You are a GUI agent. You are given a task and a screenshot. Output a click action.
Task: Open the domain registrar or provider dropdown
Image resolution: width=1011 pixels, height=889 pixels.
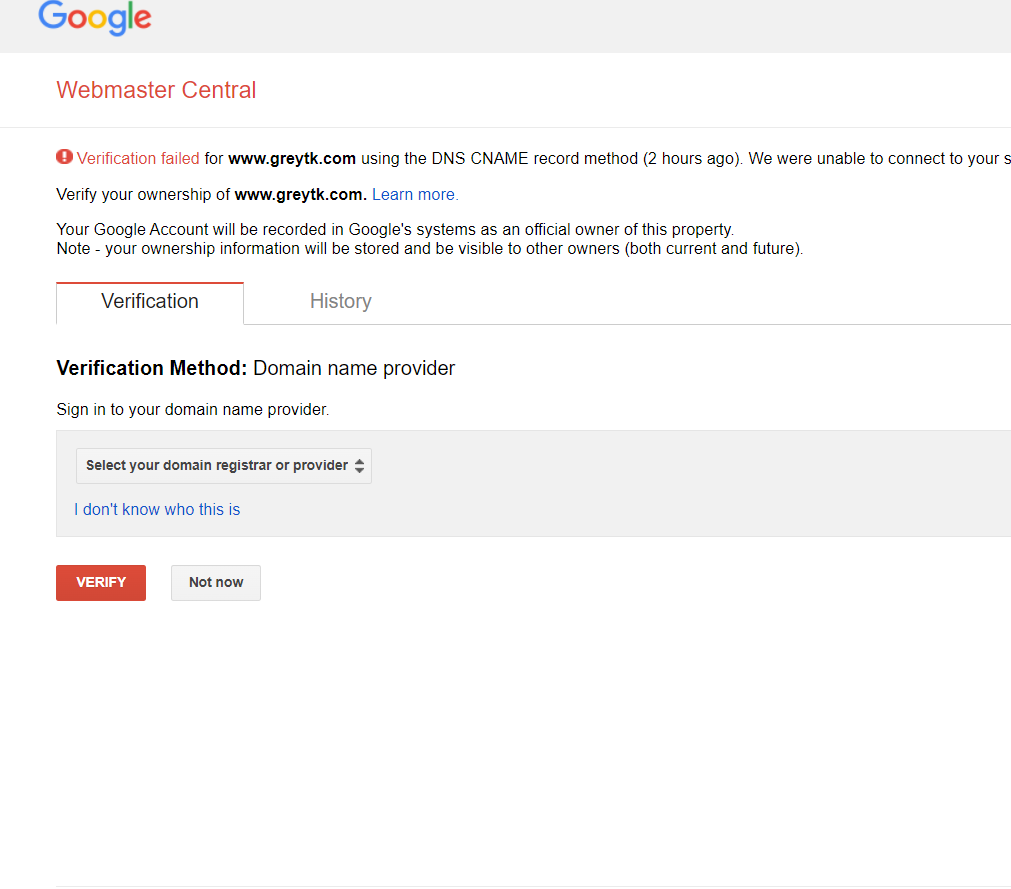coord(224,466)
